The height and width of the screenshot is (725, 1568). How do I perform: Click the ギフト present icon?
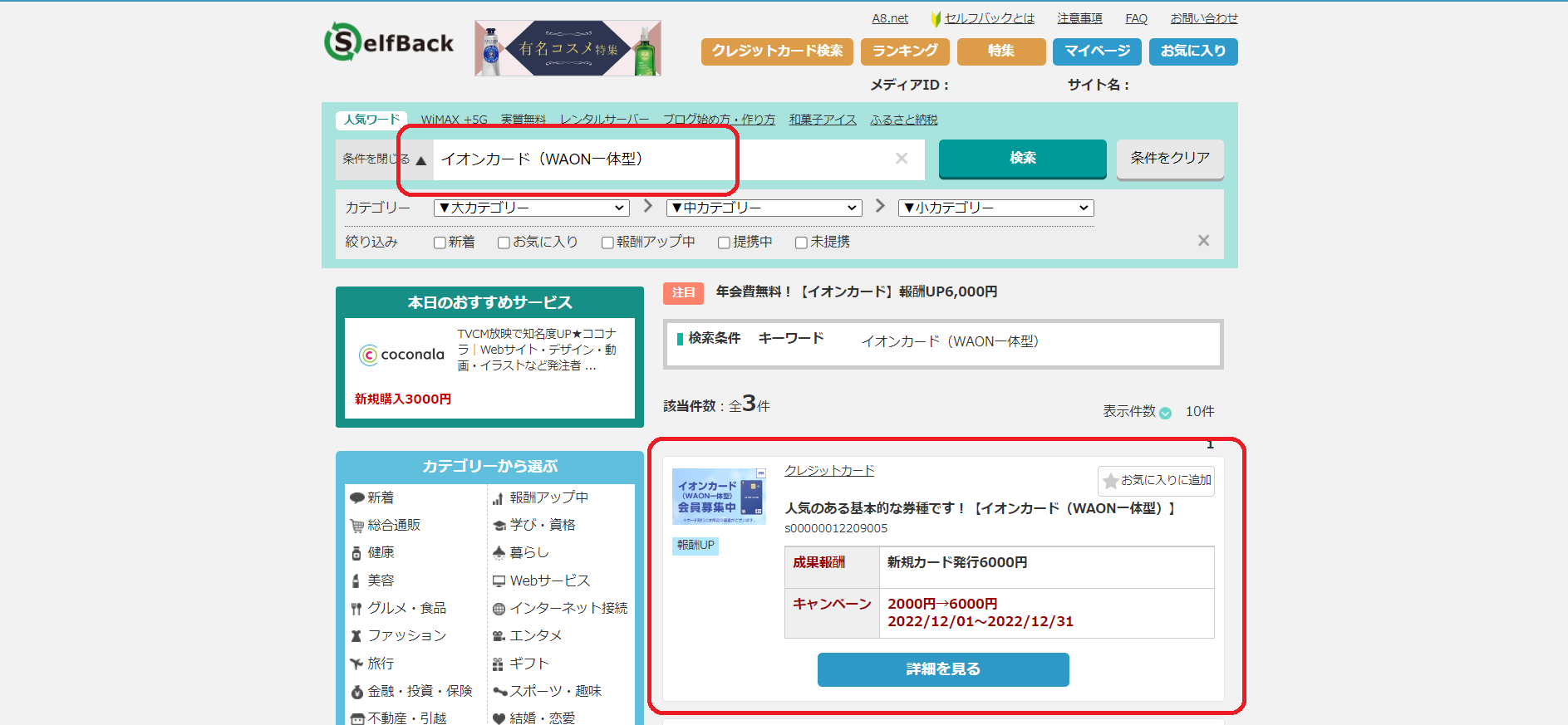pos(498,664)
